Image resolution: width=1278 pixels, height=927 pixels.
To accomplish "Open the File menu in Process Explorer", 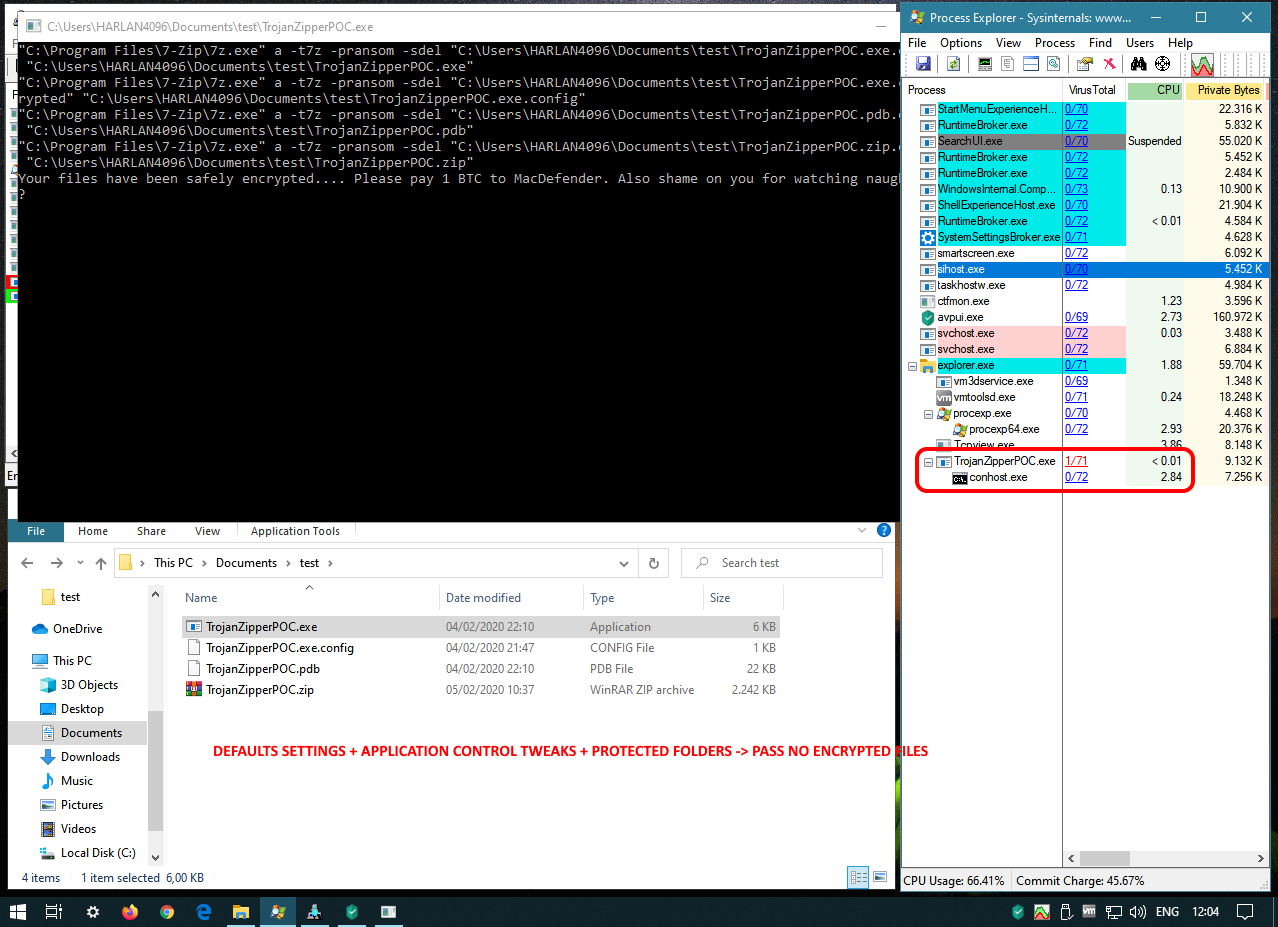I will [917, 43].
